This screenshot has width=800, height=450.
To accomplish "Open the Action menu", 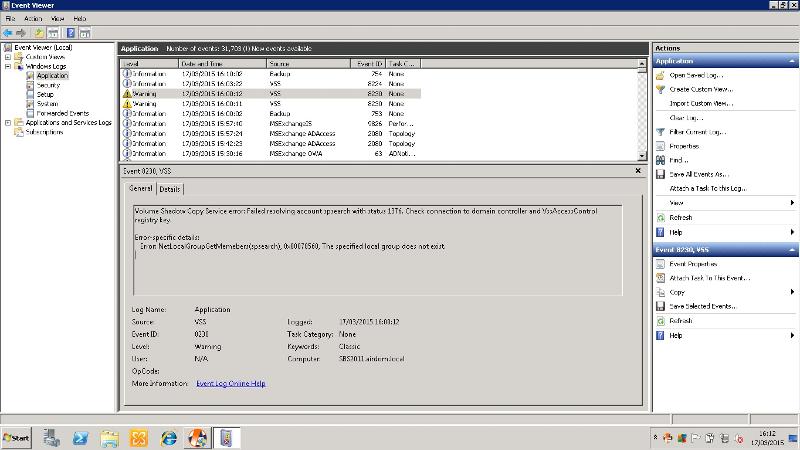I will pyautogui.click(x=33, y=18).
